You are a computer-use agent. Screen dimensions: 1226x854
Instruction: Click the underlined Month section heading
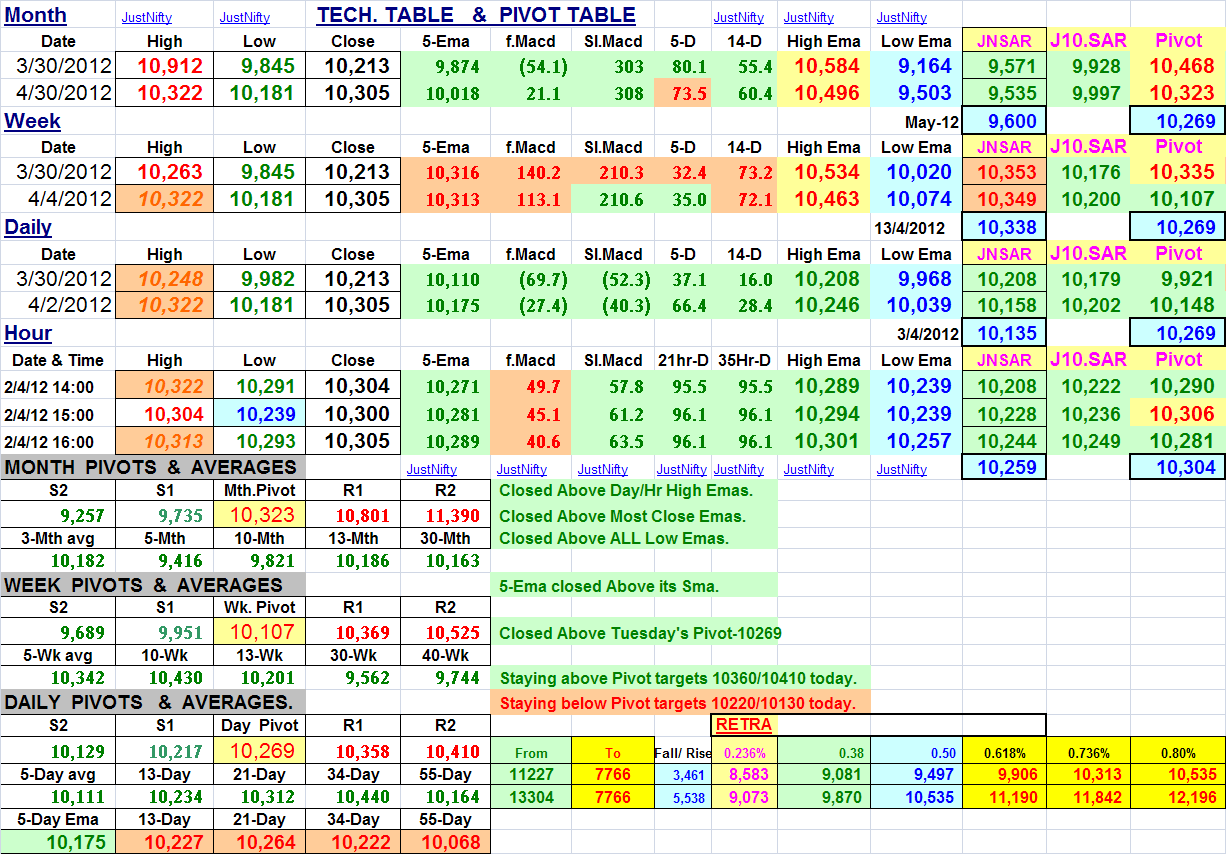tap(36, 15)
